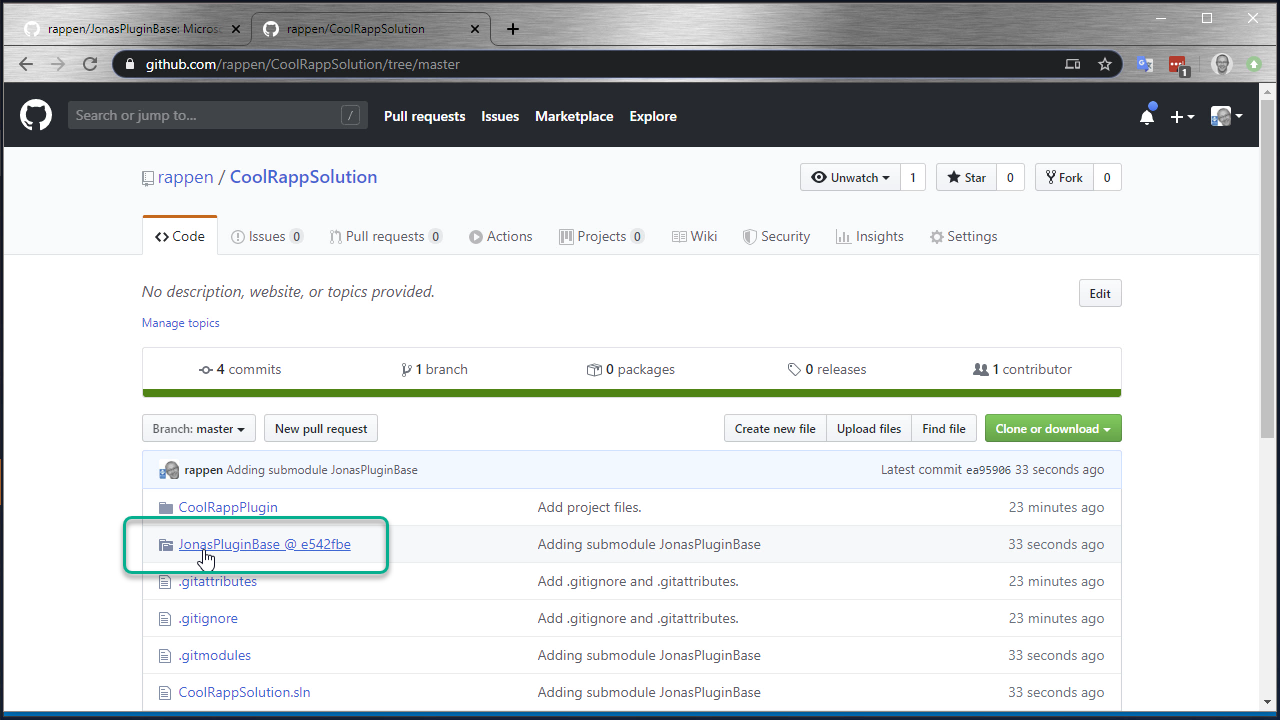Go back to the previous page

[26, 64]
